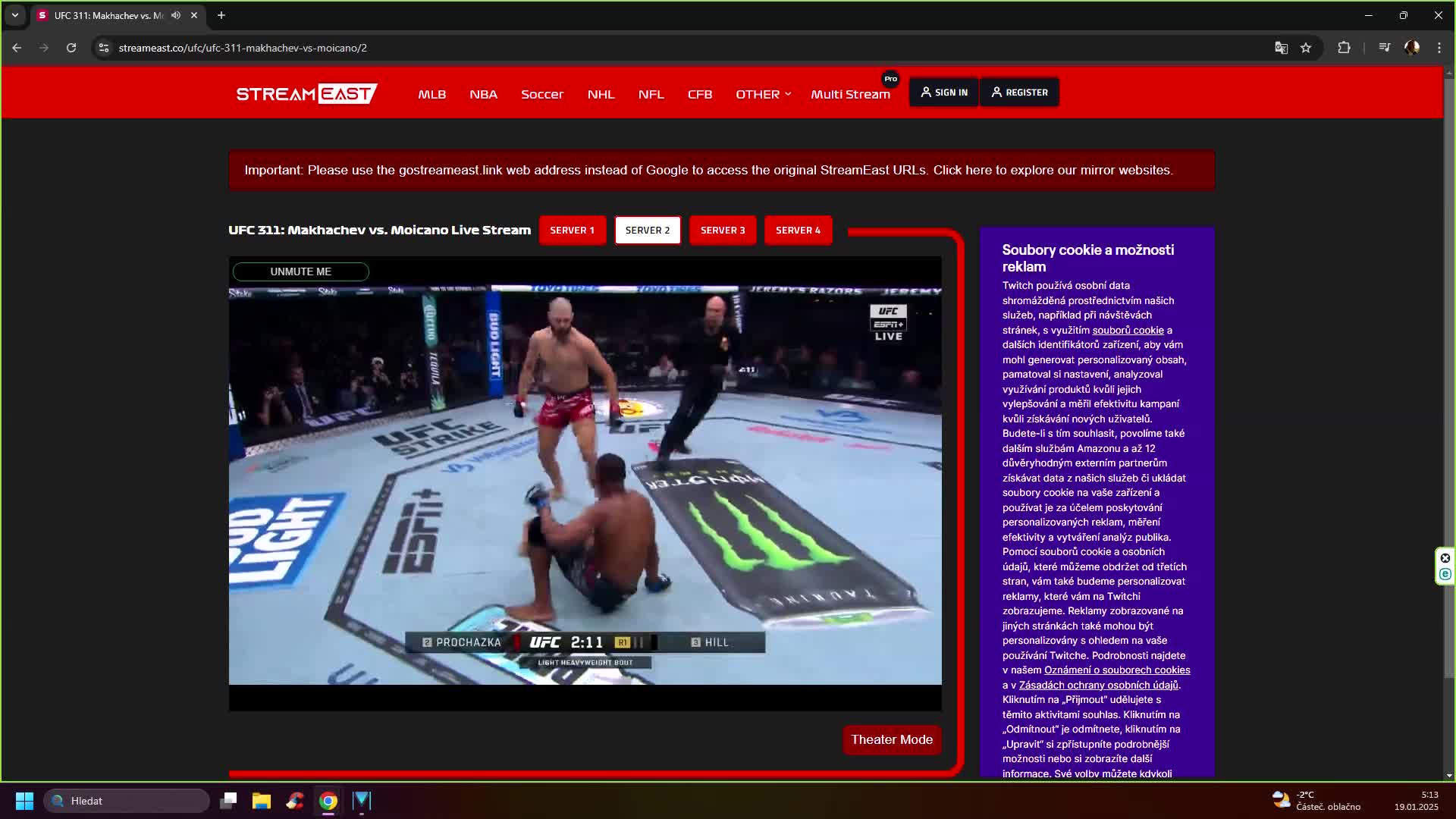Click the StreamEast logo
This screenshot has width=1456, height=819.
pos(306,93)
